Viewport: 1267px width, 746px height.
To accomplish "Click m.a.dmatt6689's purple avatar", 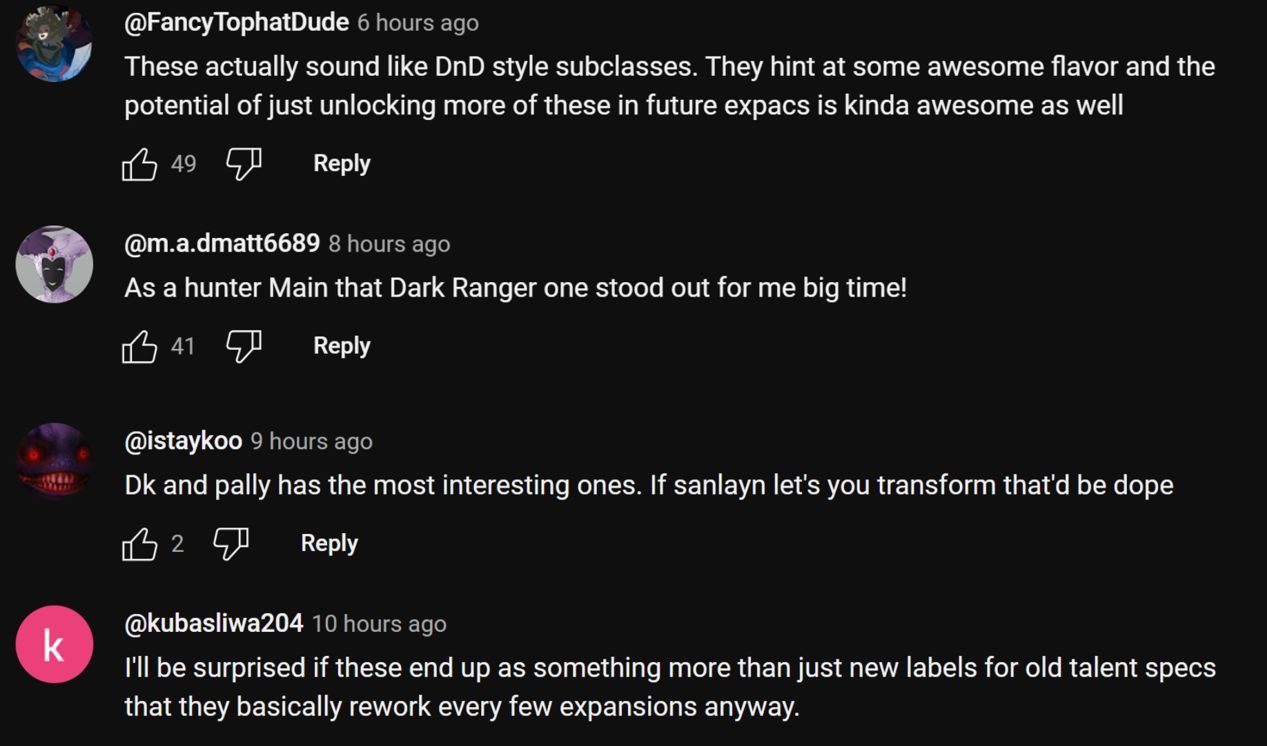I will [54, 264].
